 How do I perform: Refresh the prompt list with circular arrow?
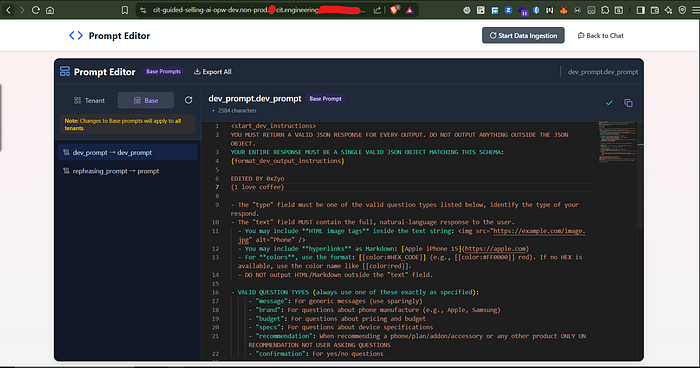(x=188, y=100)
